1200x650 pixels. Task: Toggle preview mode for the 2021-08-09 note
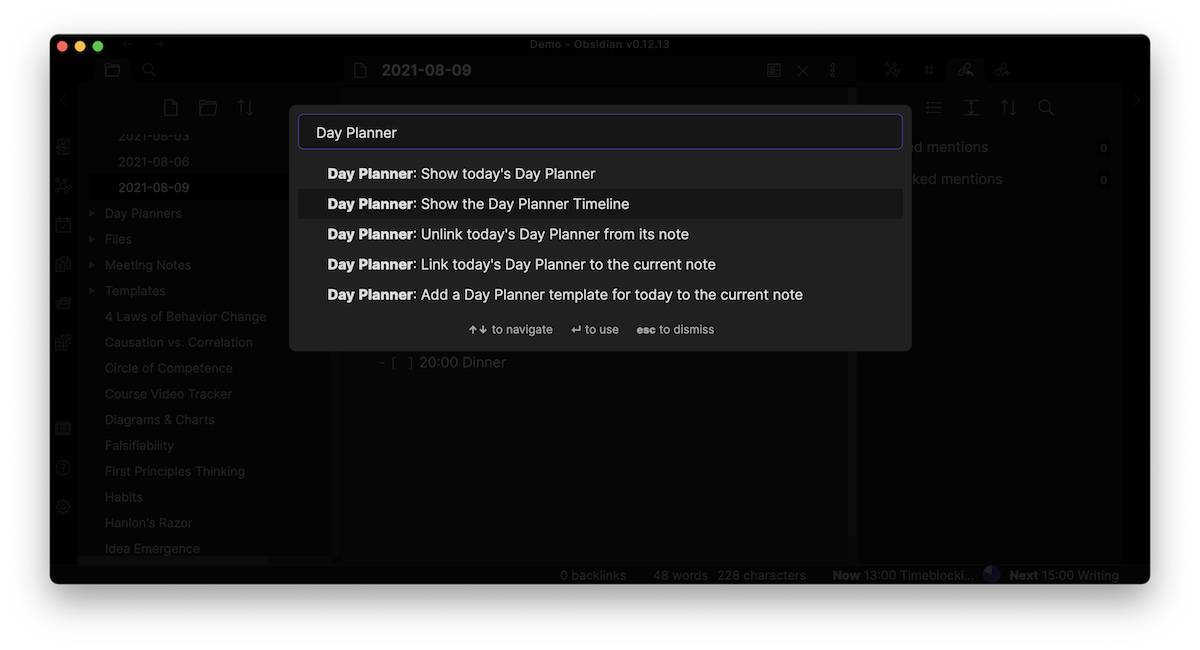click(773, 71)
